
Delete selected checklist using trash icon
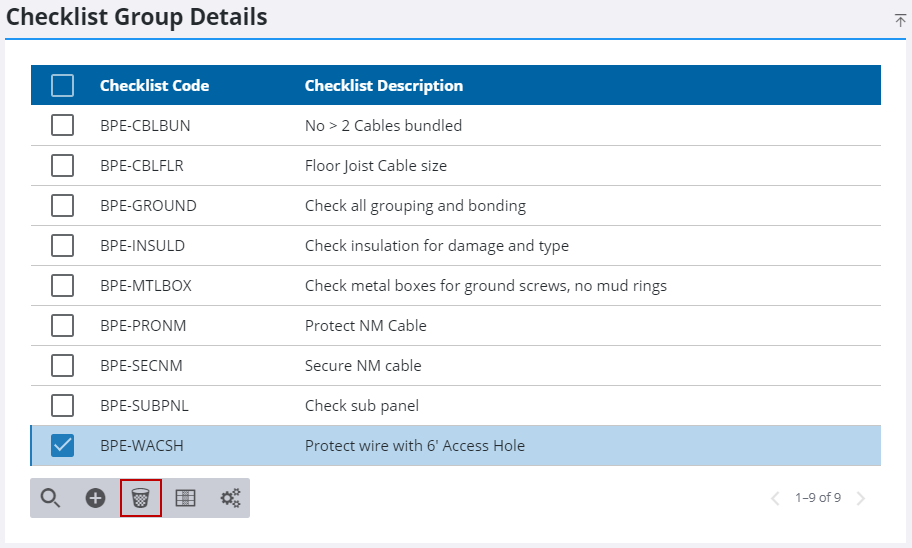click(x=141, y=498)
